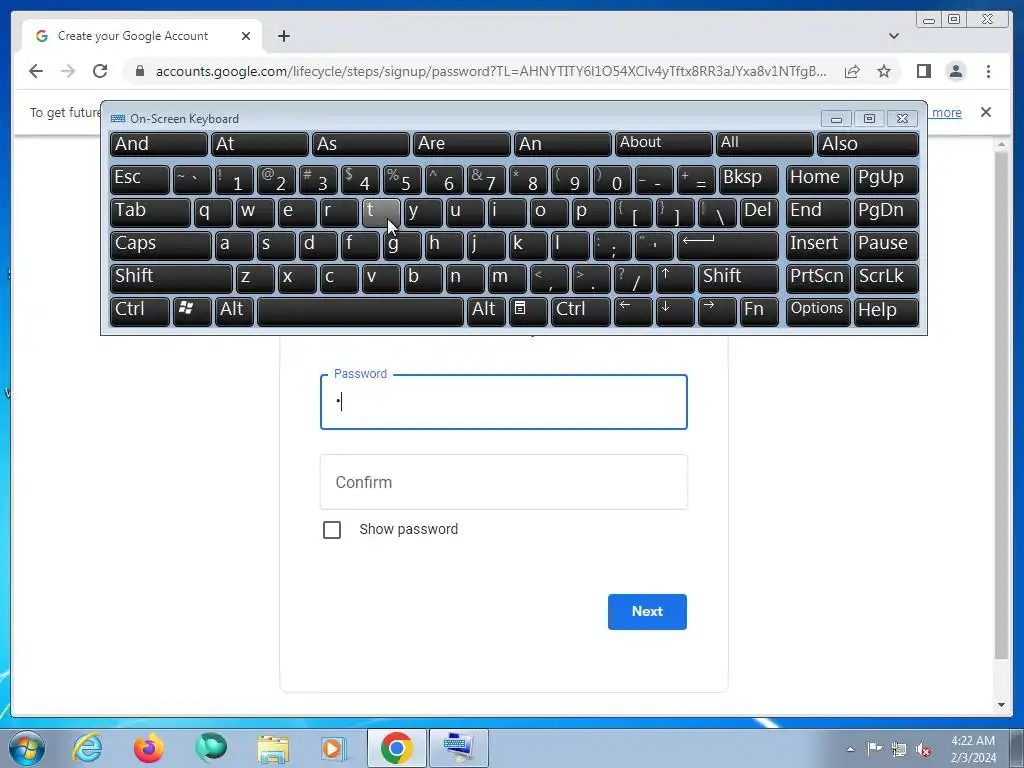Click the PrtScn key
The height and width of the screenshot is (768, 1024).
coord(818,278)
